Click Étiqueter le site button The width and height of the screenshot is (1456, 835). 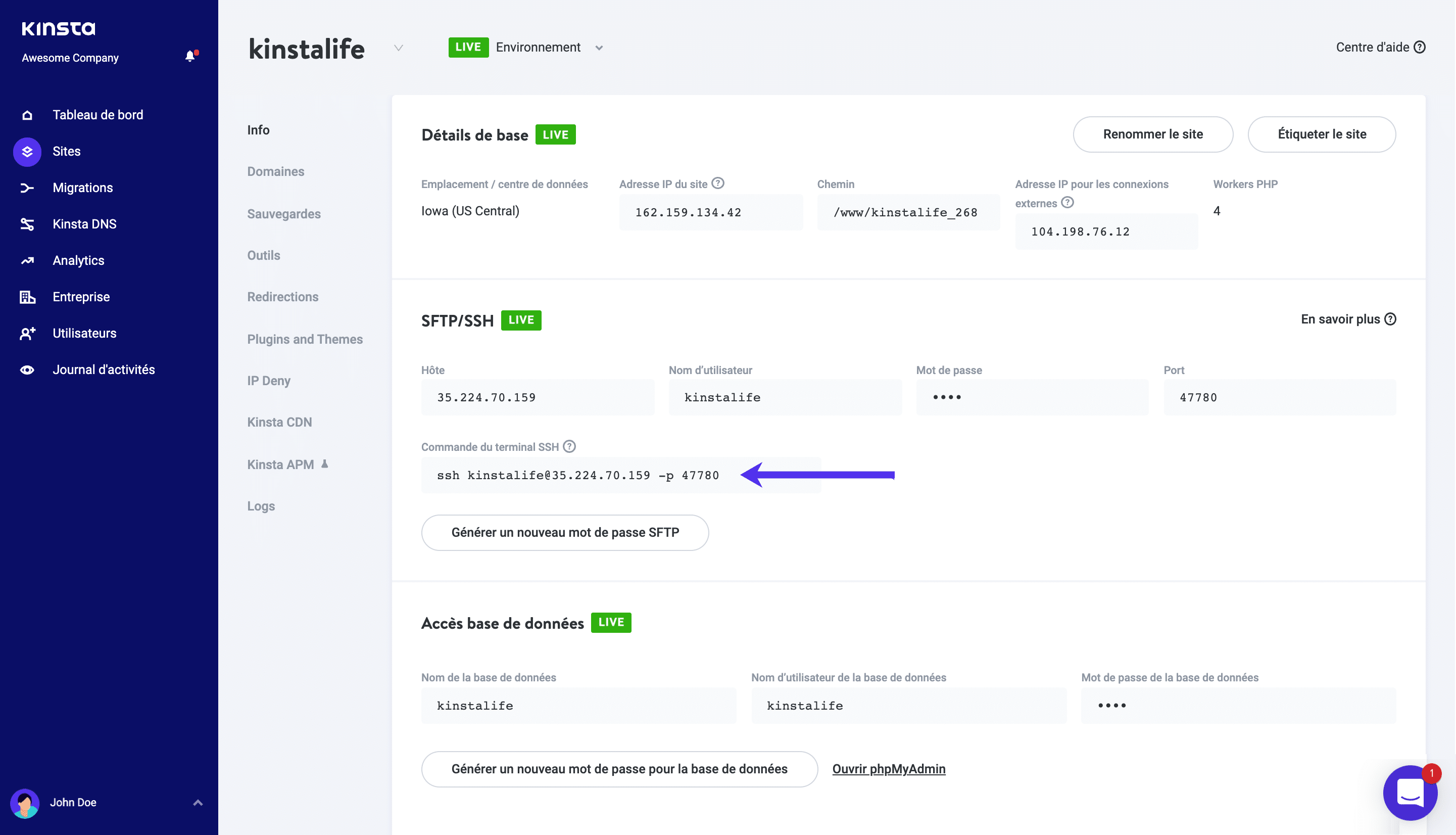pos(1322,134)
